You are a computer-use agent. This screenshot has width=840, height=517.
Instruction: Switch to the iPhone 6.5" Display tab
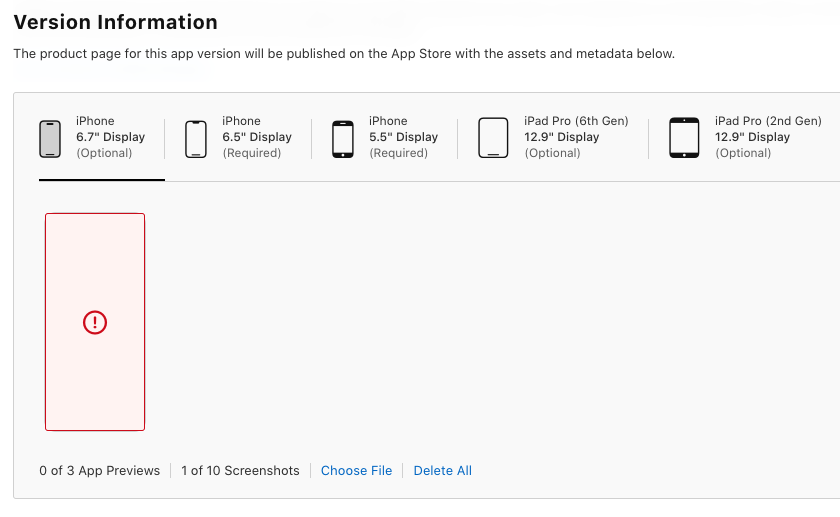[257, 137]
